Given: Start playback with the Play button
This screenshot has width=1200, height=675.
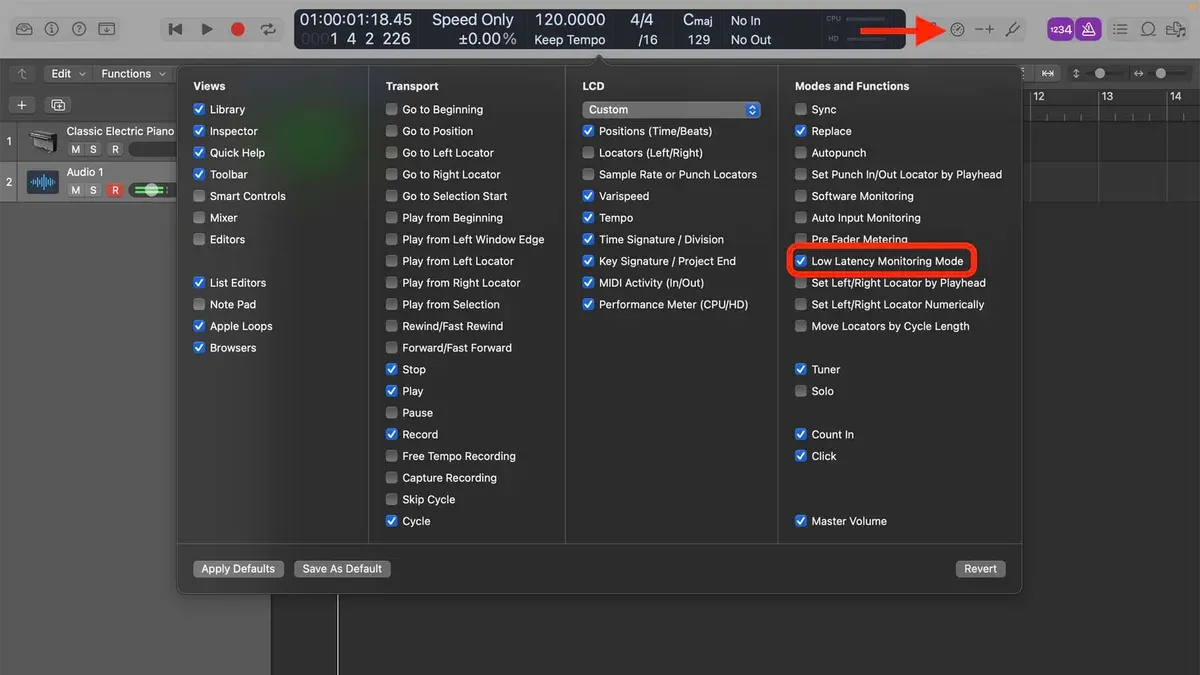Looking at the screenshot, I should point(206,29).
